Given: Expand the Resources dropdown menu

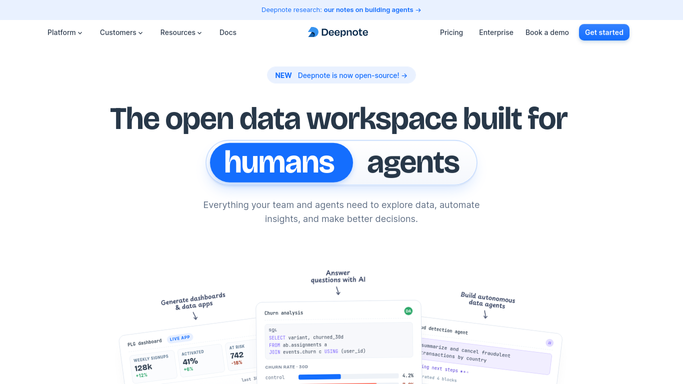Looking at the screenshot, I should [181, 32].
